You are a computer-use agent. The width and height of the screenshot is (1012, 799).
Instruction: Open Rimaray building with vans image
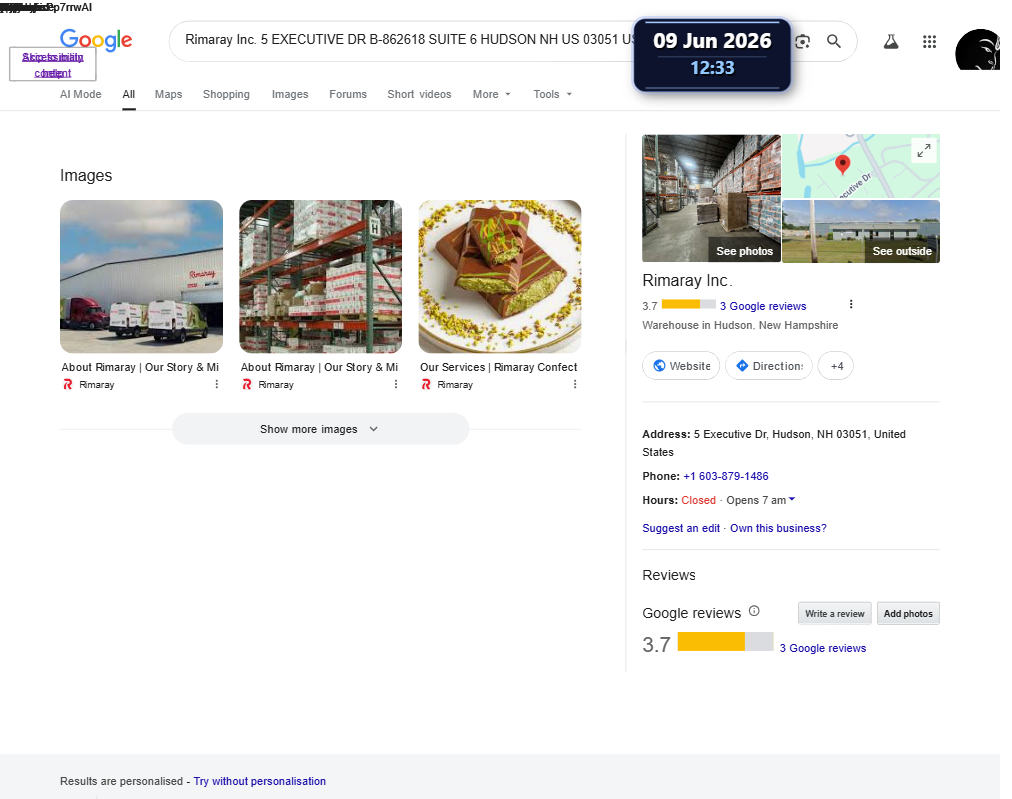141,276
